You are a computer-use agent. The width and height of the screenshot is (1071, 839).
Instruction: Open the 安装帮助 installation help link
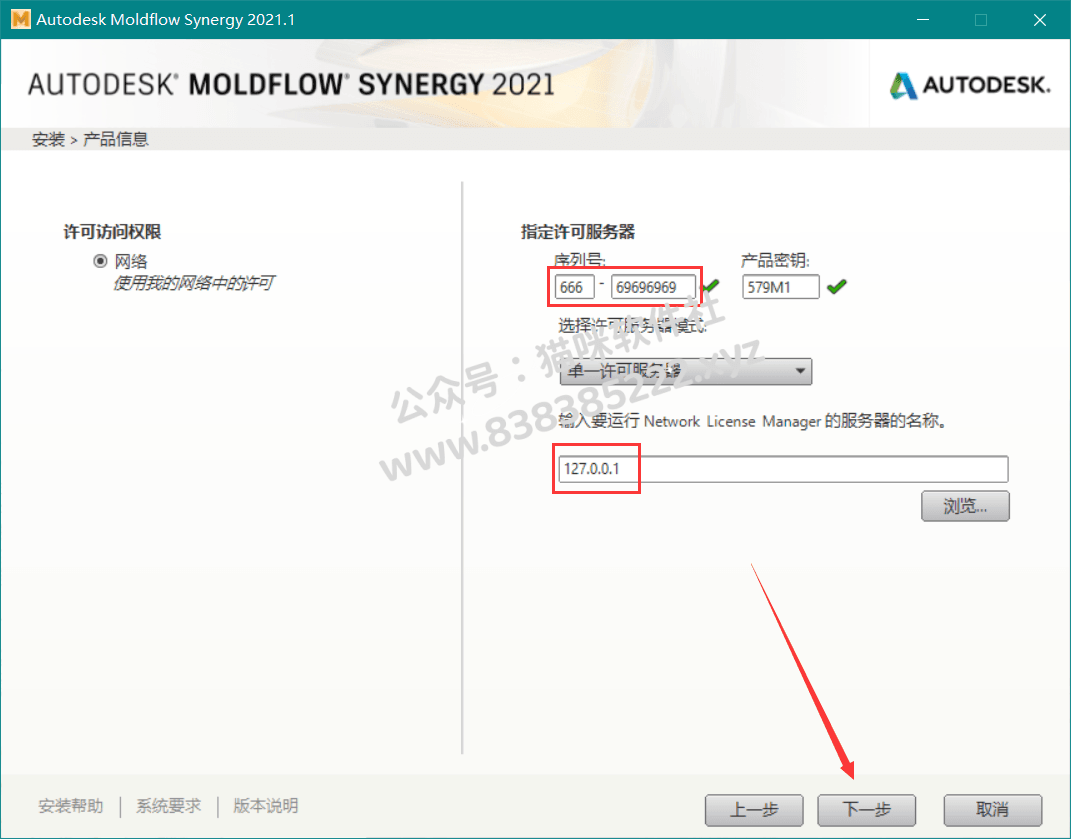pyautogui.click(x=71, y=806)
